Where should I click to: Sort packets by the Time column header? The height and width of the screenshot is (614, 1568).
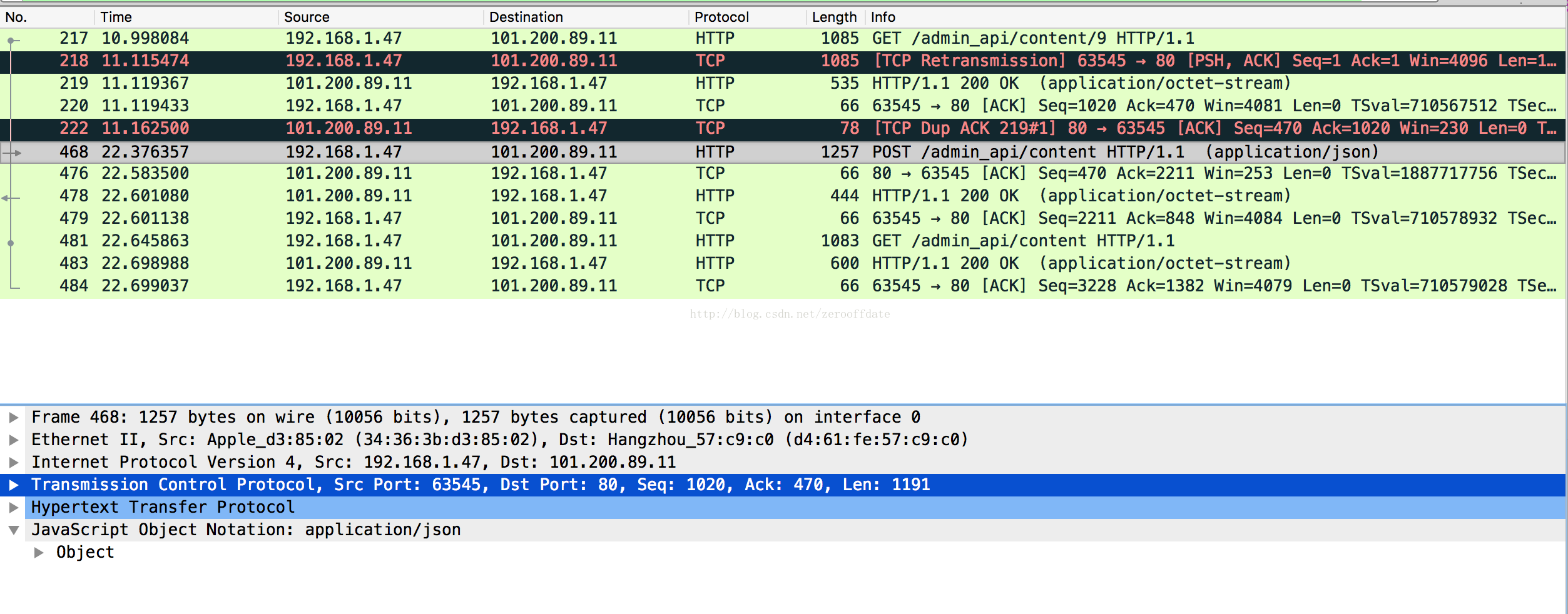[116, 18]
